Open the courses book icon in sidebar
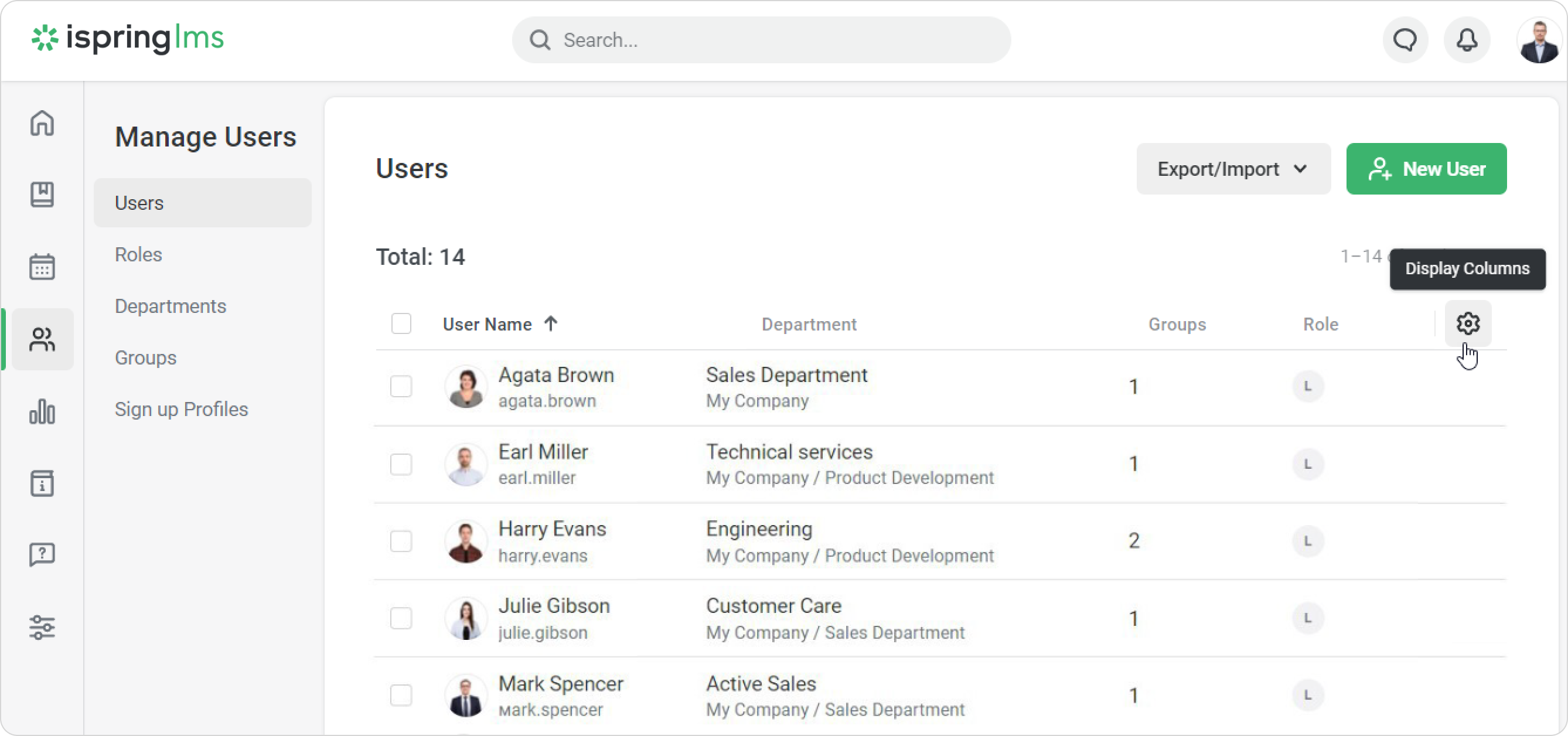Image resolution: width=1568 pixels, height=736 pixels. [x=42, y=194]
